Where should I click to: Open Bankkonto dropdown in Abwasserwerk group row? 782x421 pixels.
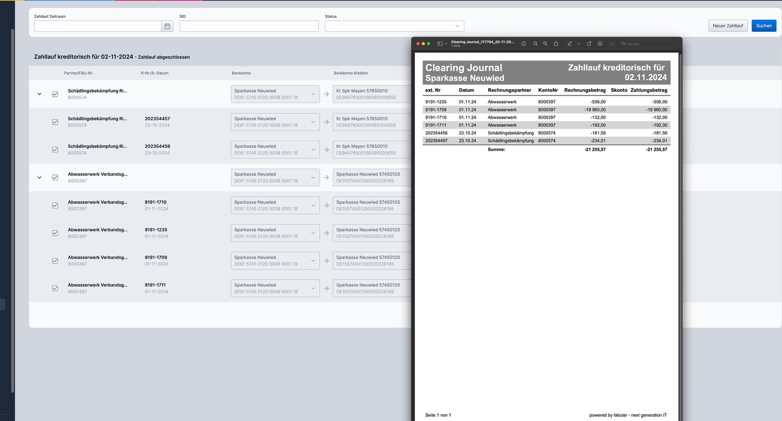pos(275,177)
